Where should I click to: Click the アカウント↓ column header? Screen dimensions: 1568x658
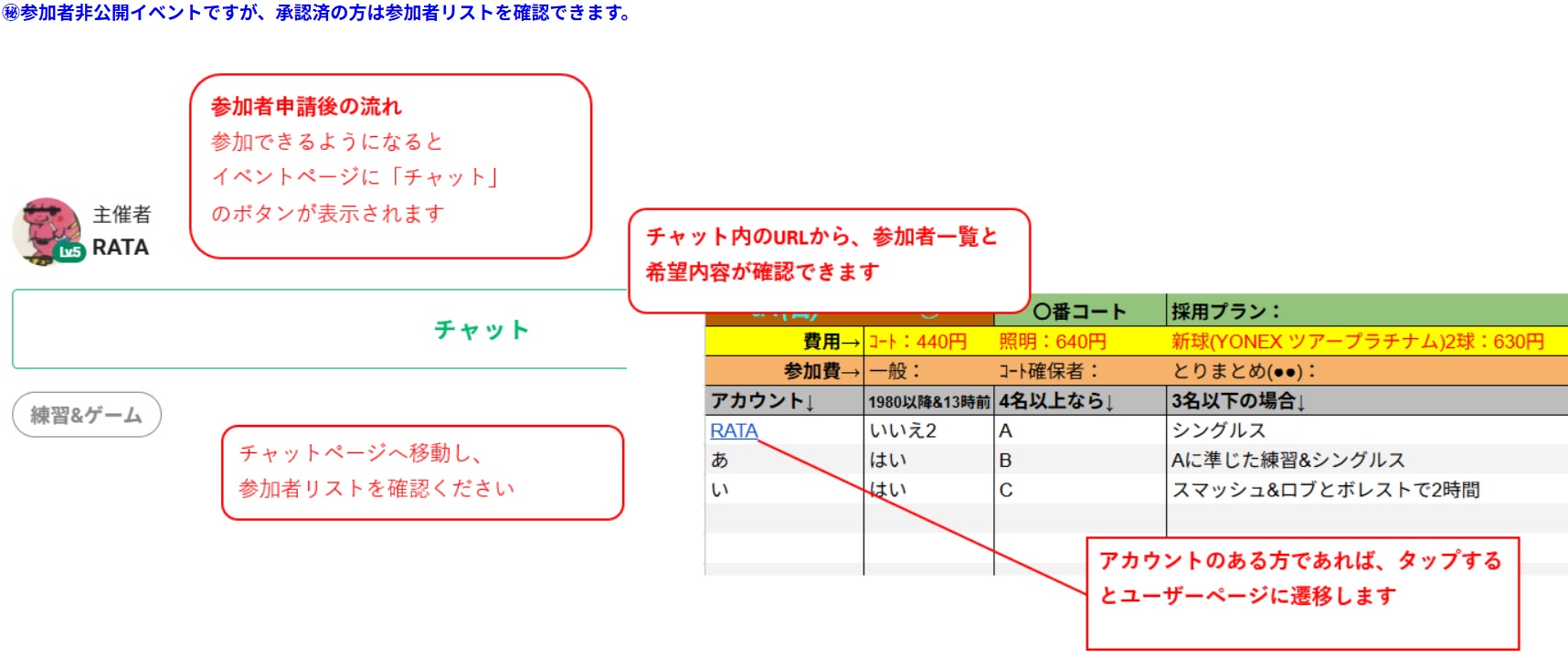coord(762,401)
